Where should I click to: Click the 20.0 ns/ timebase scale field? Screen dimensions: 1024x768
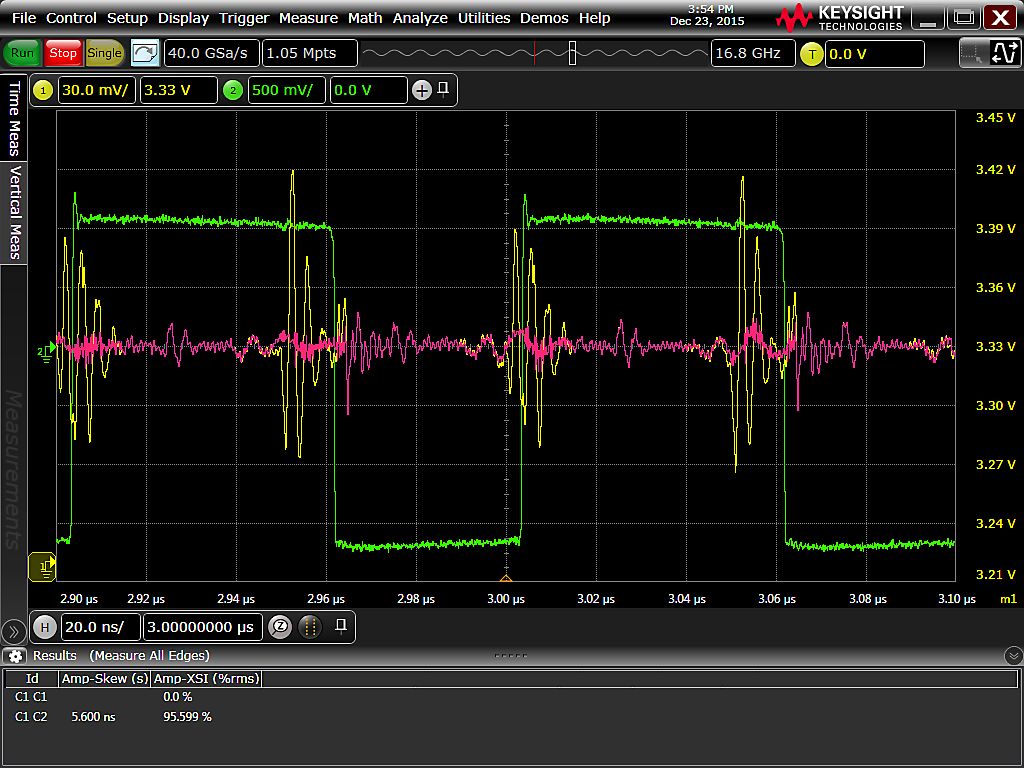coord(99,627)
